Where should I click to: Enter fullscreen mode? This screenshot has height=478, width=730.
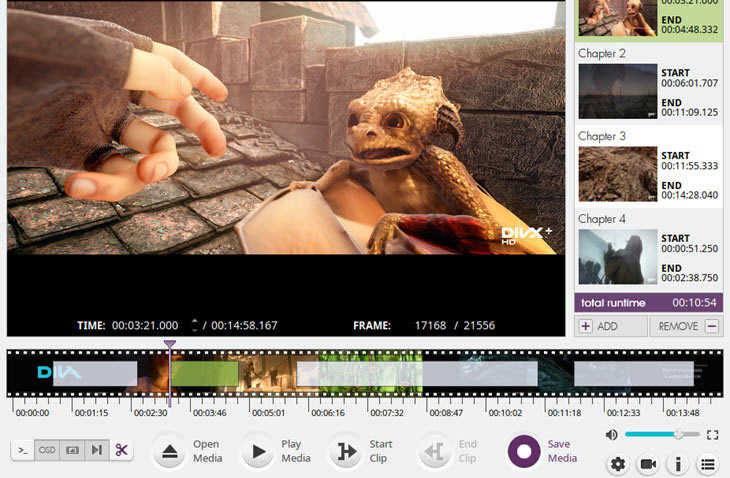pyautogui.click(x=712, y=435)
